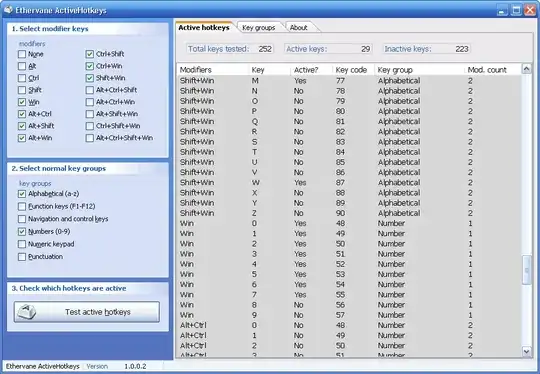The width and height of the screenshot is (540, 374).
Task: Select the Shift+Win W row
Action: pos(349,183)
